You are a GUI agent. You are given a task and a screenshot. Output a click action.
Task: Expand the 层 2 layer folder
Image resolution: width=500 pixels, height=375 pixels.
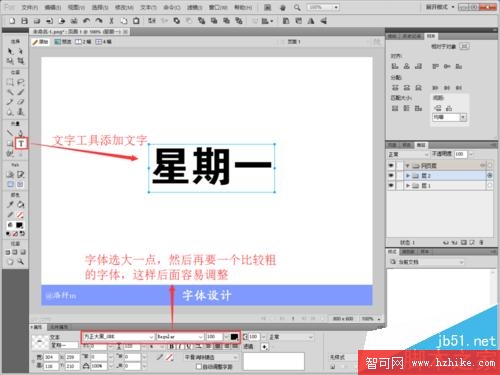[408, 175]
